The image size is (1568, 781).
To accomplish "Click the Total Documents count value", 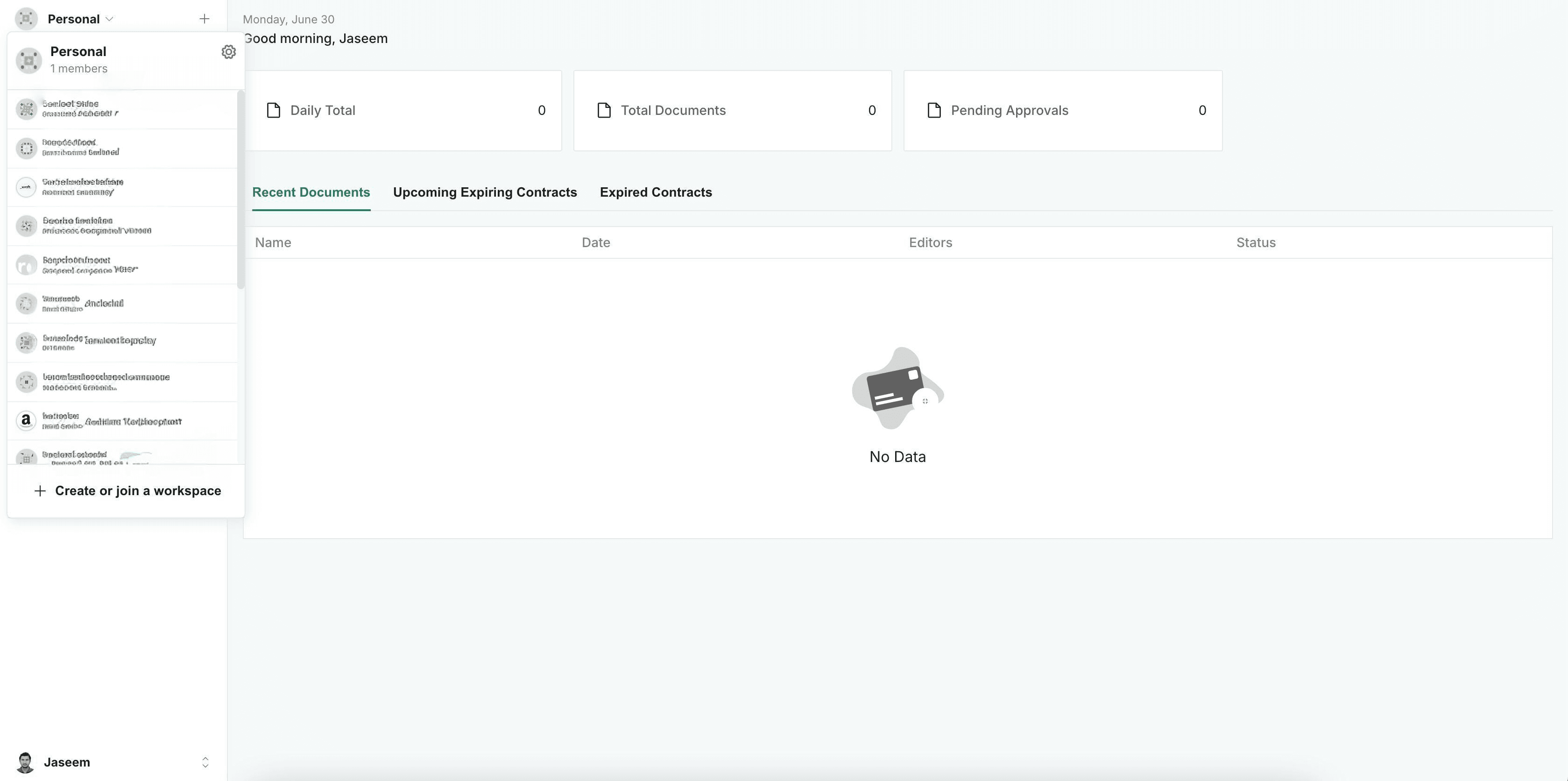I will 872,110.
